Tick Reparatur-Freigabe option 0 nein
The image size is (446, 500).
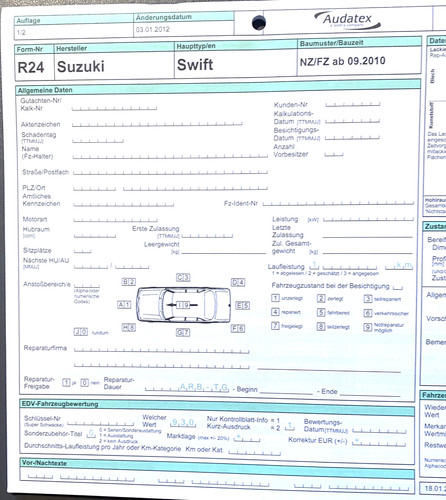click(x=85, y=383)
